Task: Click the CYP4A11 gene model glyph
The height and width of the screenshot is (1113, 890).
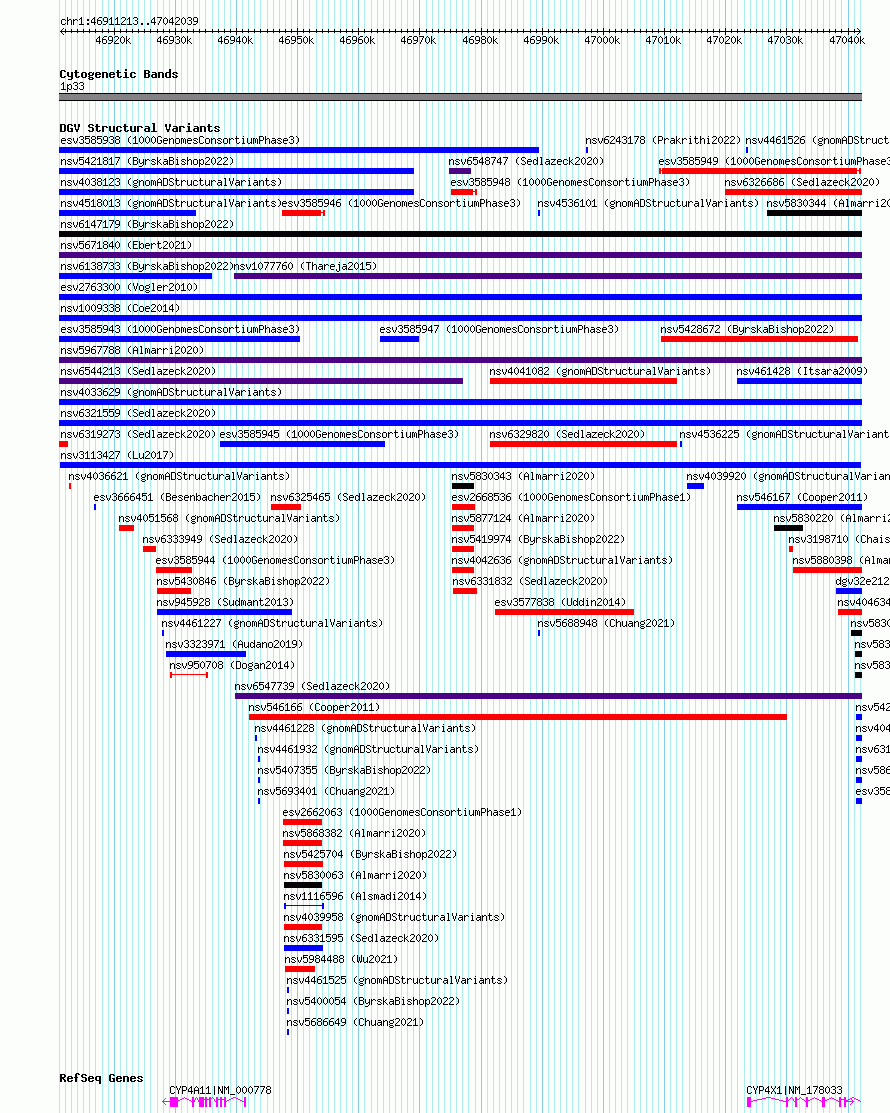Action: click(x=204, y=1102)
